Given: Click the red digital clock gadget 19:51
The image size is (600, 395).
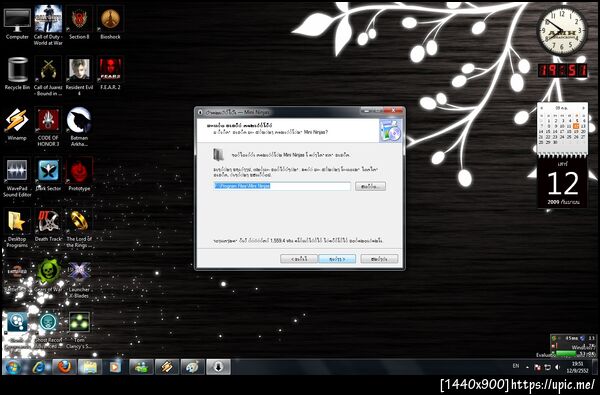Looking at the screenshot, I should (x=562, y=70).
